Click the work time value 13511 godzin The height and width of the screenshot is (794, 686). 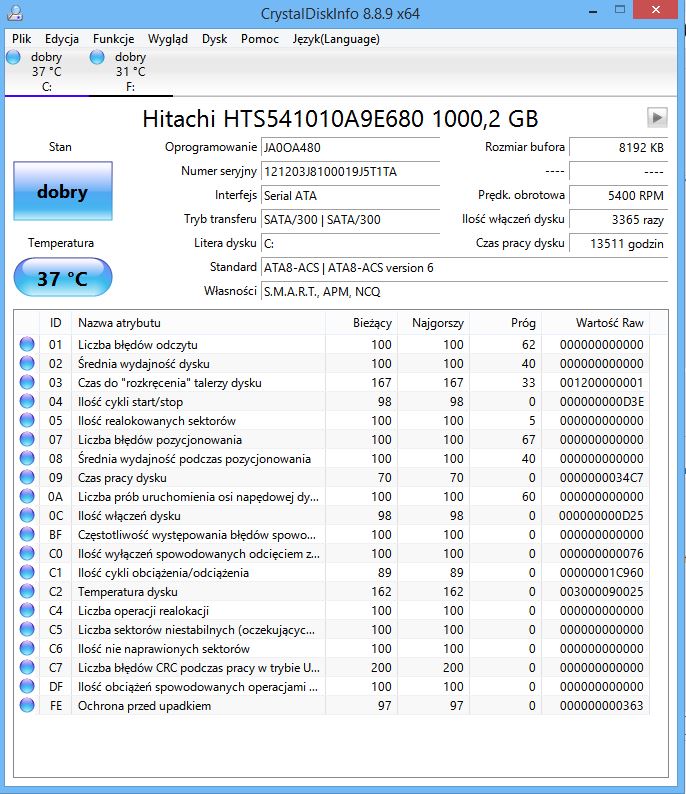pos(619,244)
